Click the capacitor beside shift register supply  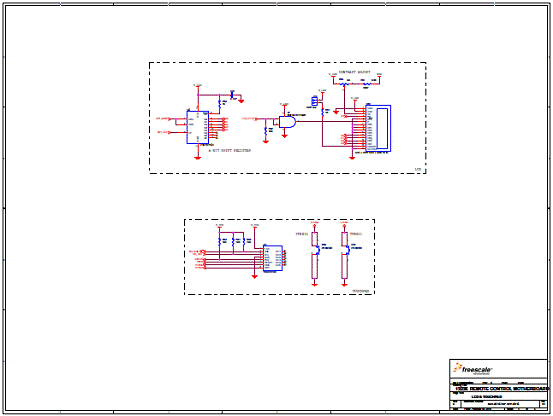point(232,94)
